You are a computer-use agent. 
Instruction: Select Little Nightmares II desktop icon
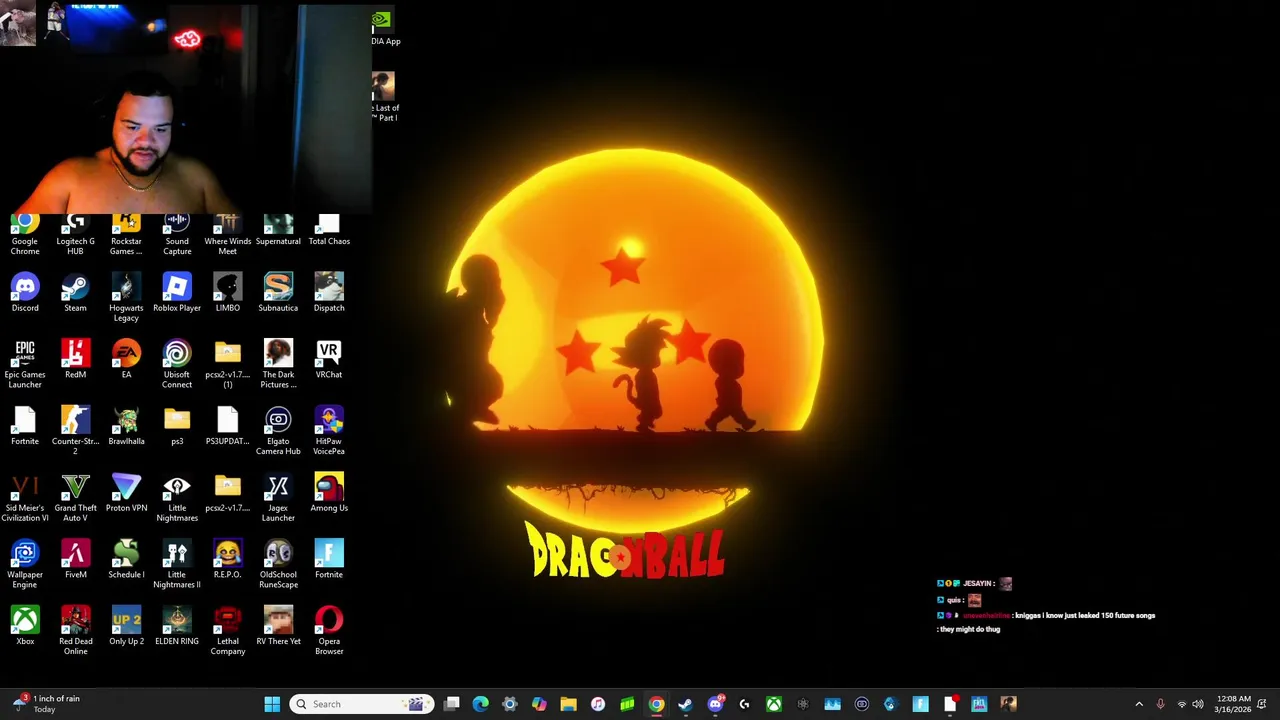pyautogui.click(x=177, y=564)
